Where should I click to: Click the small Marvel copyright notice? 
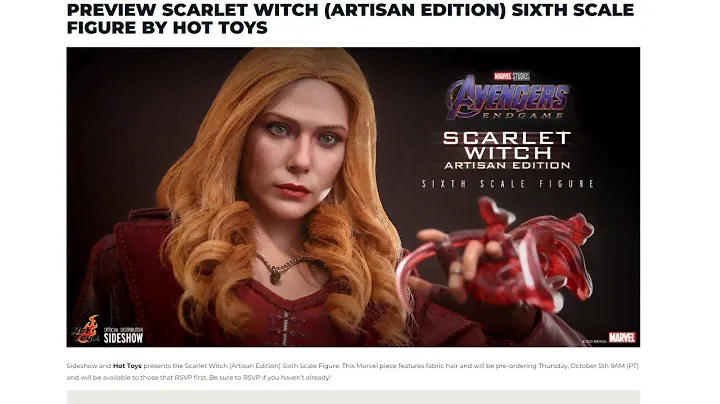[x=594, y=342]
